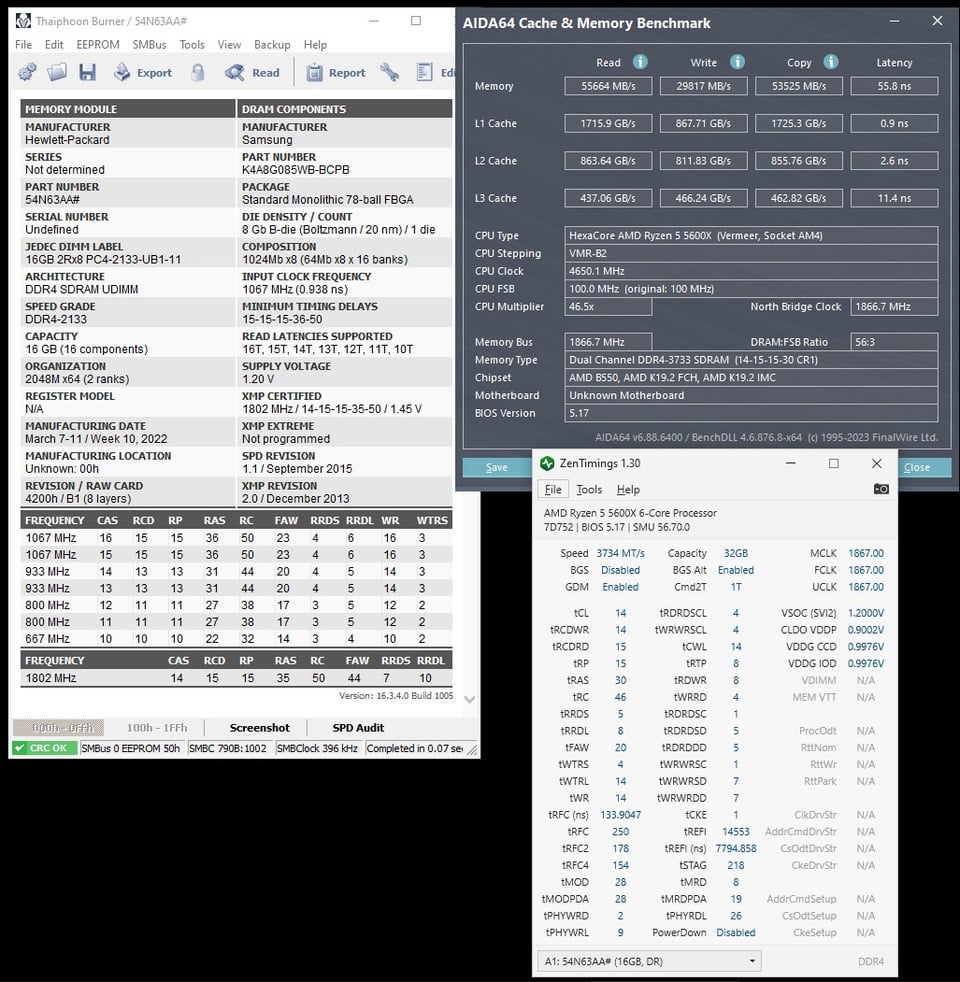Click the Read info icon in AIDA64

(x=640, y=61)
